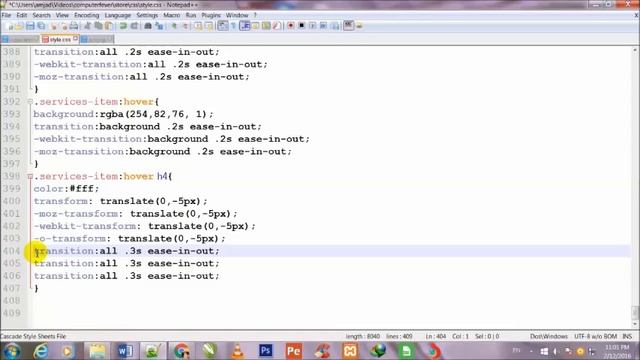The height and width of the screenshot is (360, 640).
Task: Click the Print toolbar icon
Action: (74, 26)
